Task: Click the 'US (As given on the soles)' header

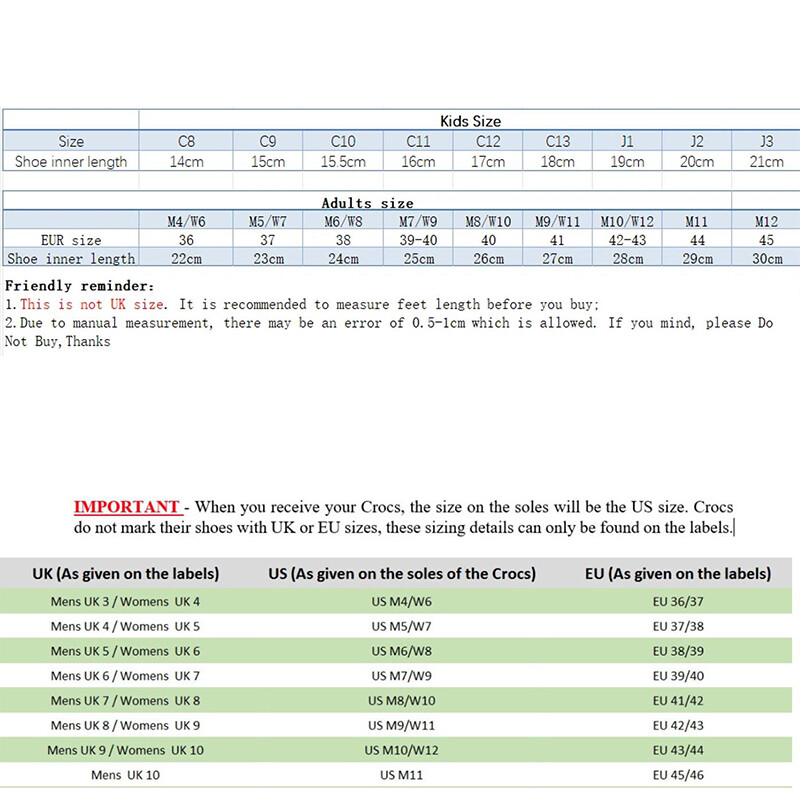Action: click(x=402, y=573)
